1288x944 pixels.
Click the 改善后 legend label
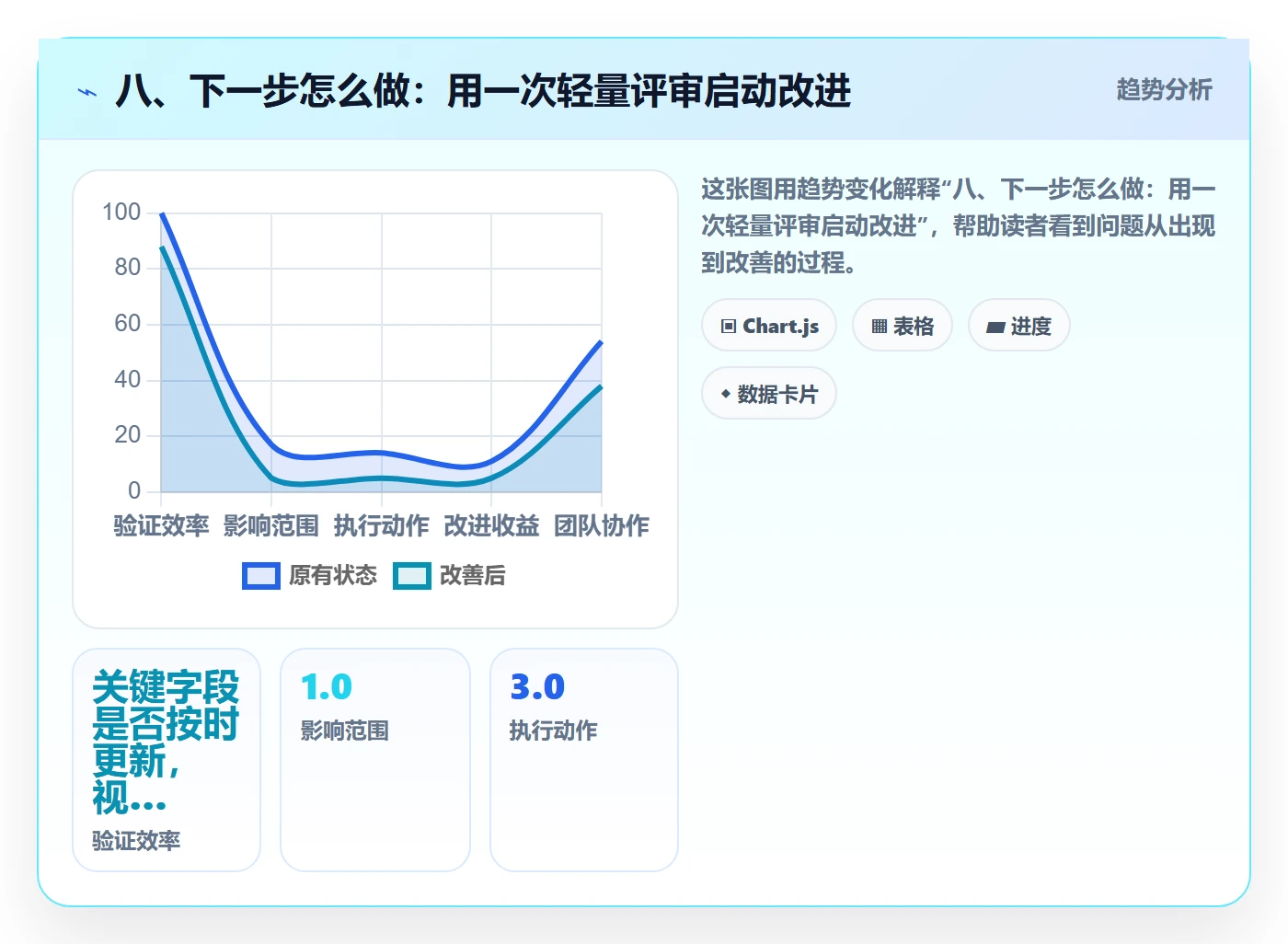click(x=473, y=576)
